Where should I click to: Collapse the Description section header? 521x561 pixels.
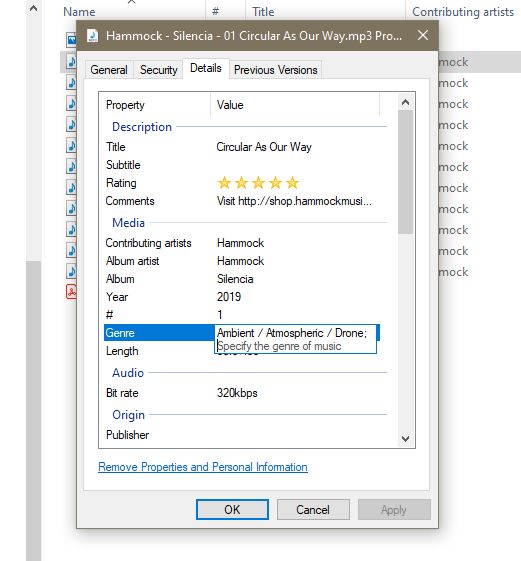point(142,127)
